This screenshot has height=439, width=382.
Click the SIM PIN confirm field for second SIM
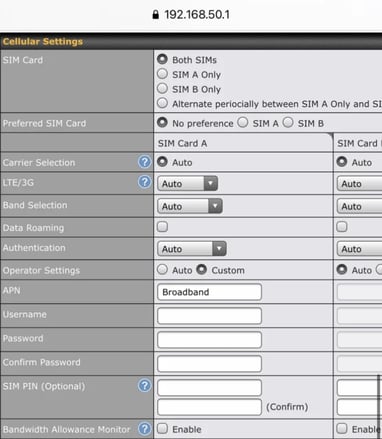click(359, 407)
